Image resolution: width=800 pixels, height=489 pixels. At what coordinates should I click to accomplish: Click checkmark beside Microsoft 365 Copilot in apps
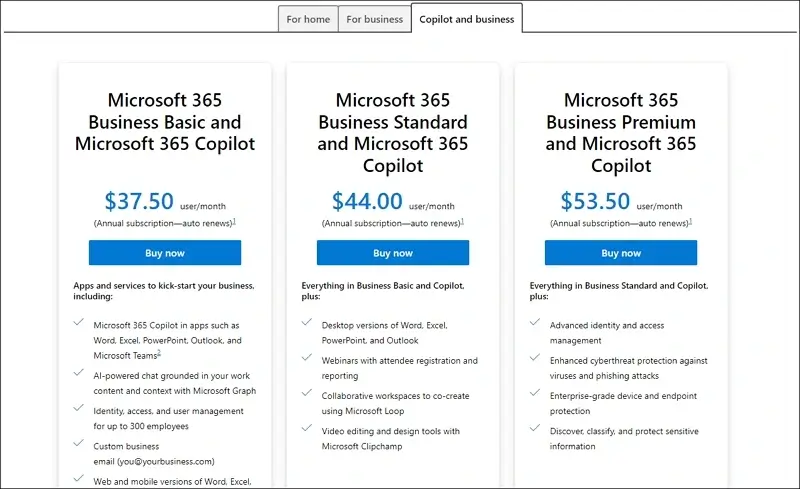79,322
